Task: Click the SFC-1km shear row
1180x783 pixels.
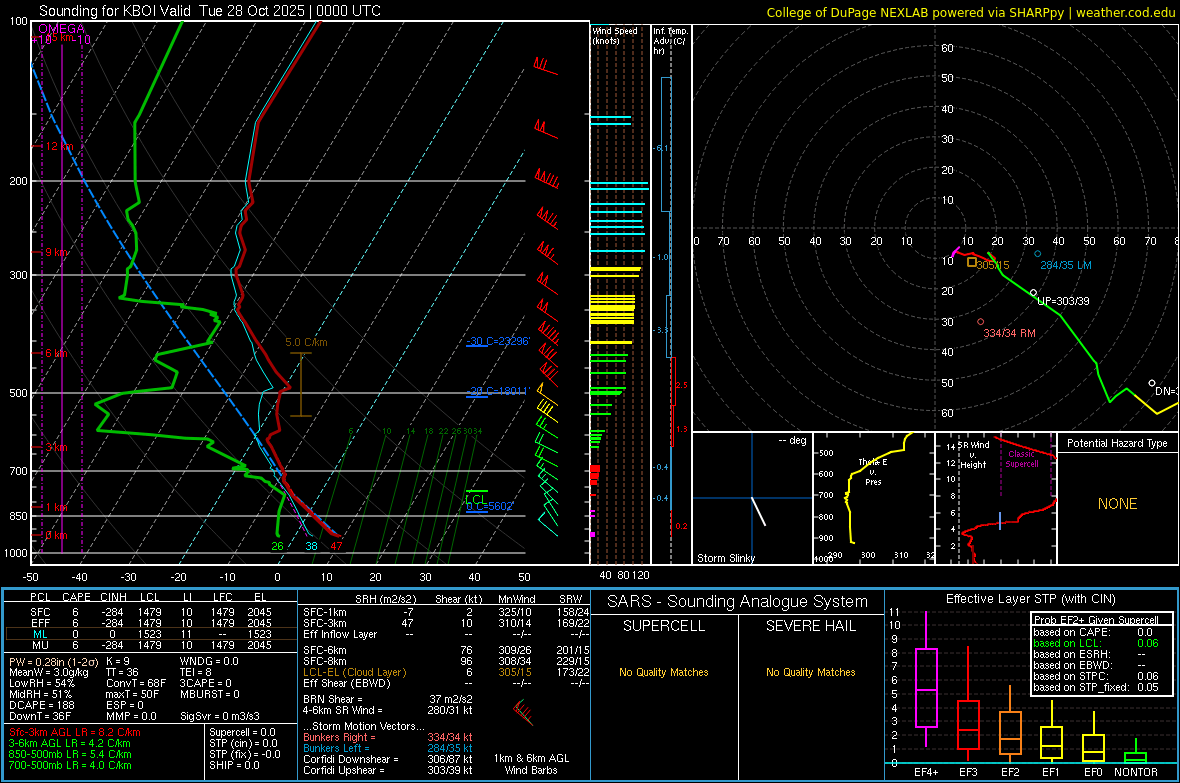Action: click(x=446, y=612)
